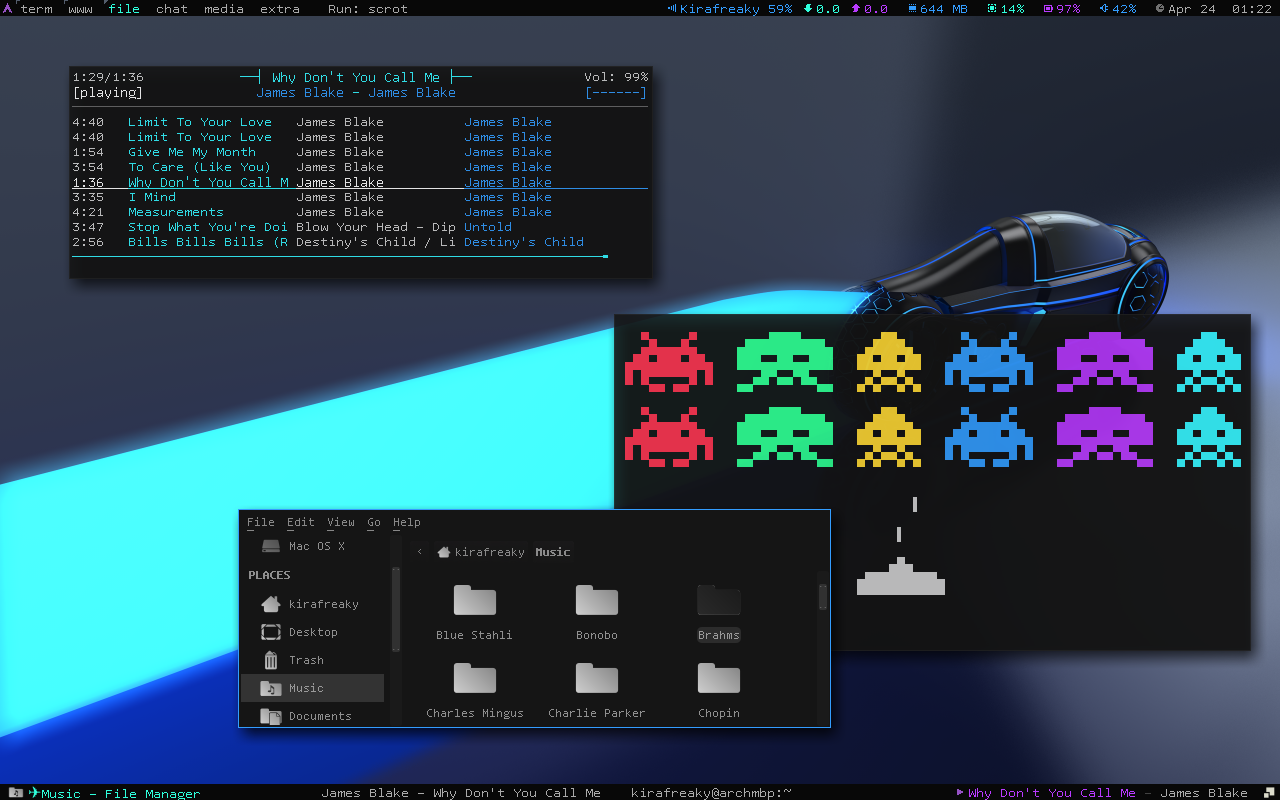Select 'To Care (Like You)' track row
The width and height of the screenshot is (1280, 800).
360,167
